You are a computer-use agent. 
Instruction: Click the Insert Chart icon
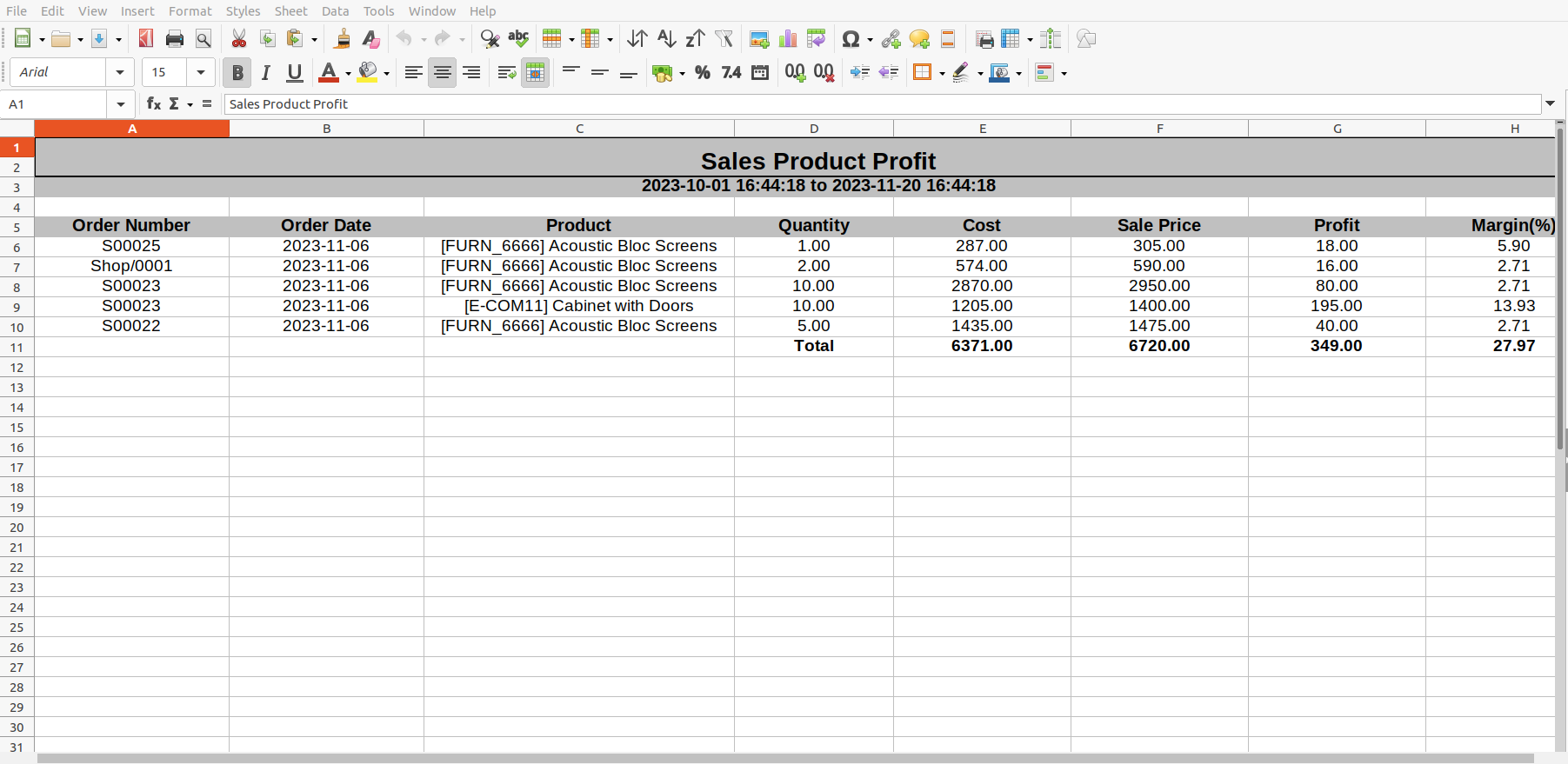pos(788,39)
